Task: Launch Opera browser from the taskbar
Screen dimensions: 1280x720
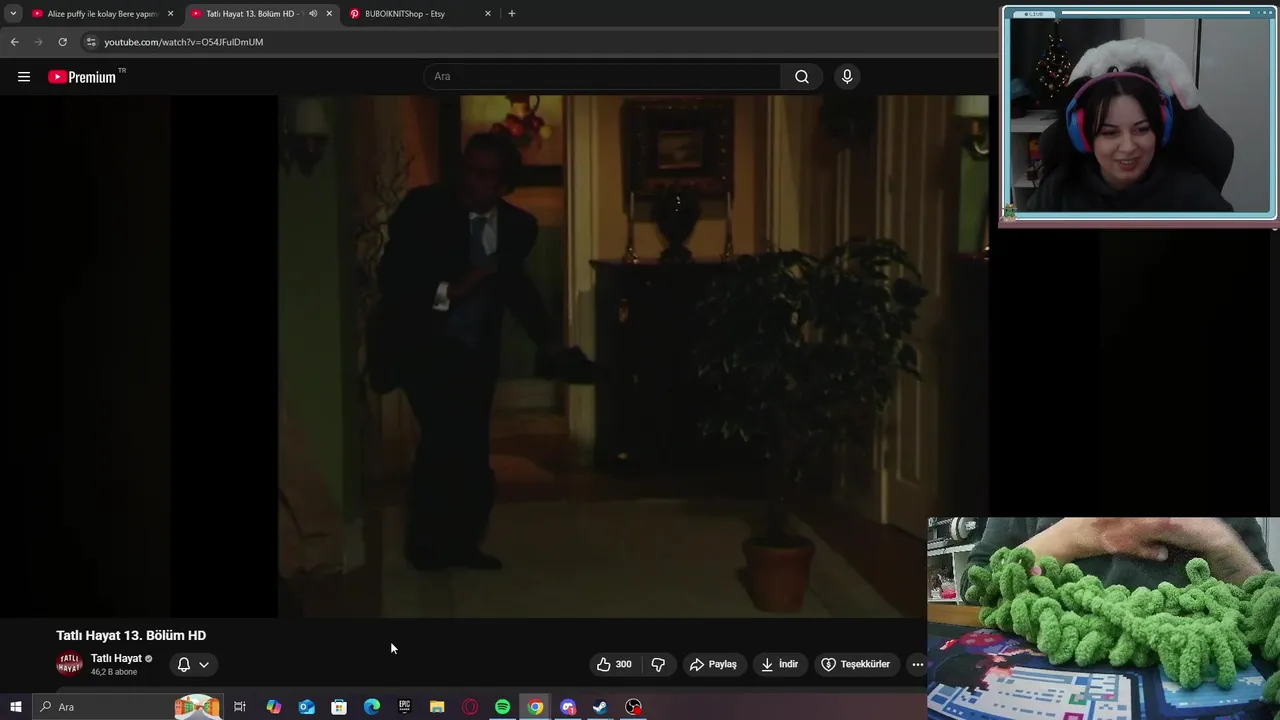Action: click(x=470, y=707)
